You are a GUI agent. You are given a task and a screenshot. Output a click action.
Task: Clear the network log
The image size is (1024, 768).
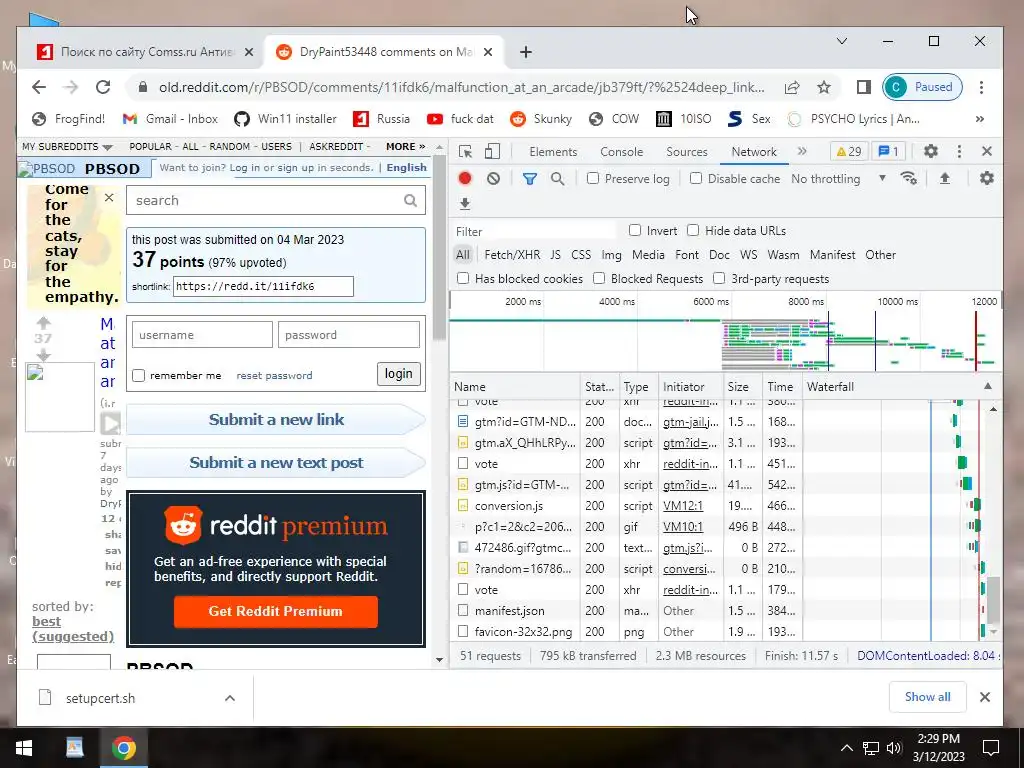(x=493, y=178)
